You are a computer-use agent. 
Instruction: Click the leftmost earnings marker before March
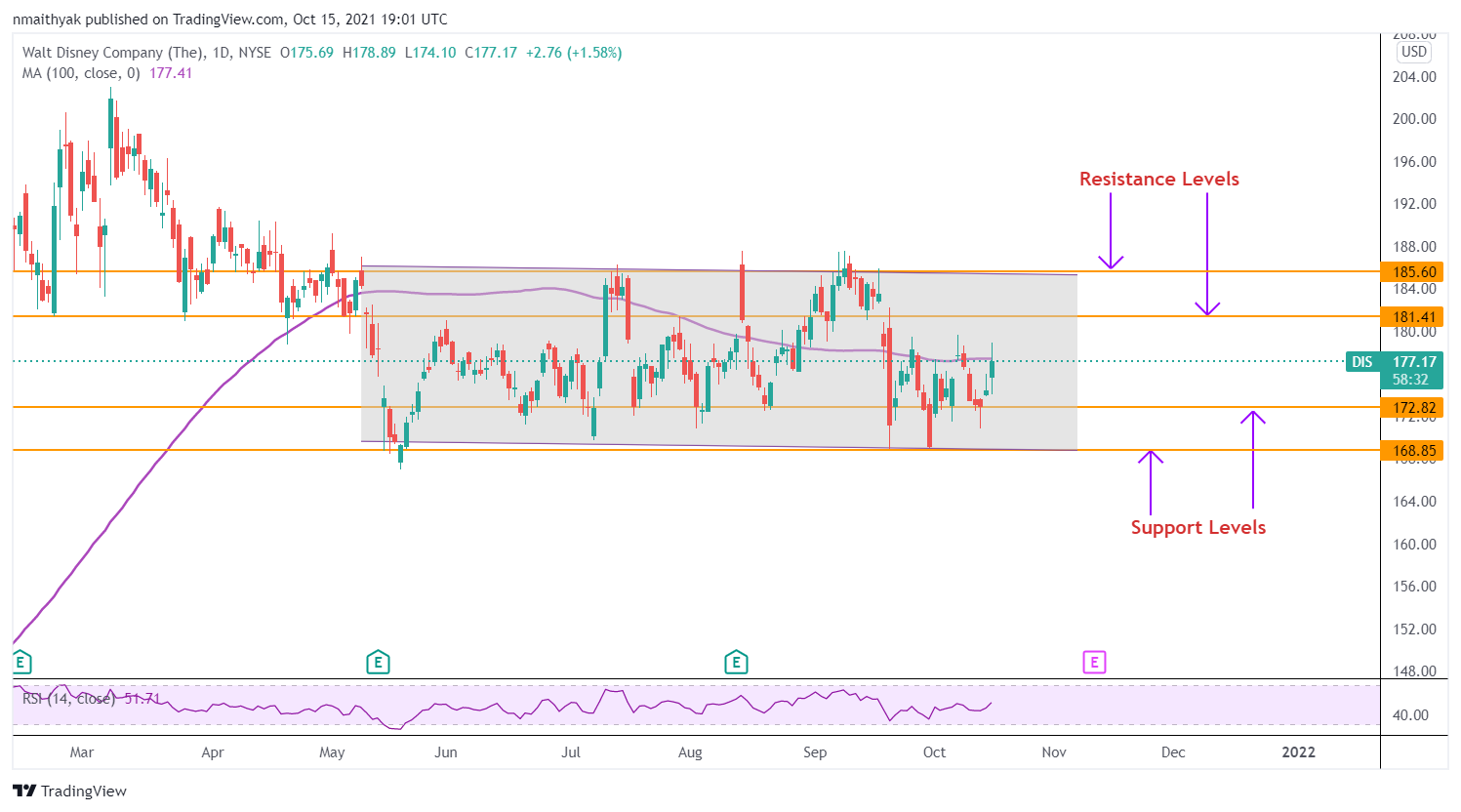click(21, 663)
